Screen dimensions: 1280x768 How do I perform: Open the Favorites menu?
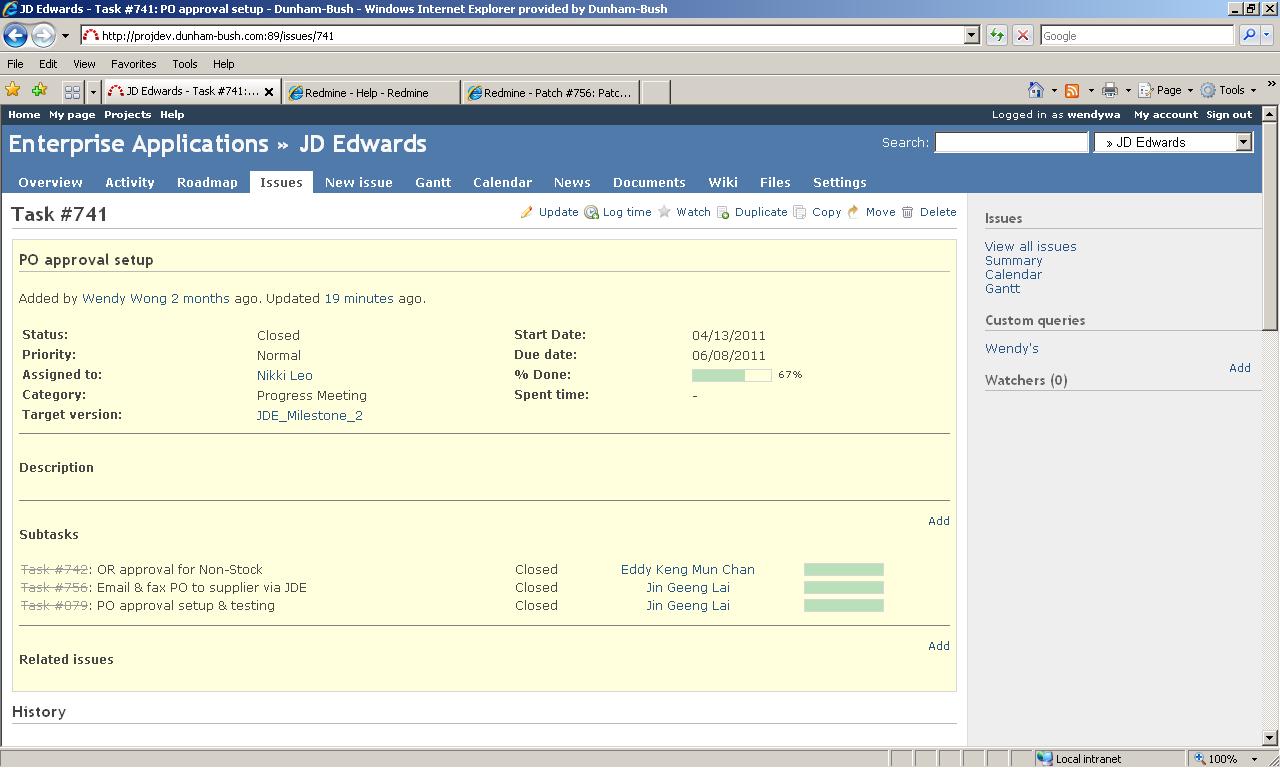[133, 63]
